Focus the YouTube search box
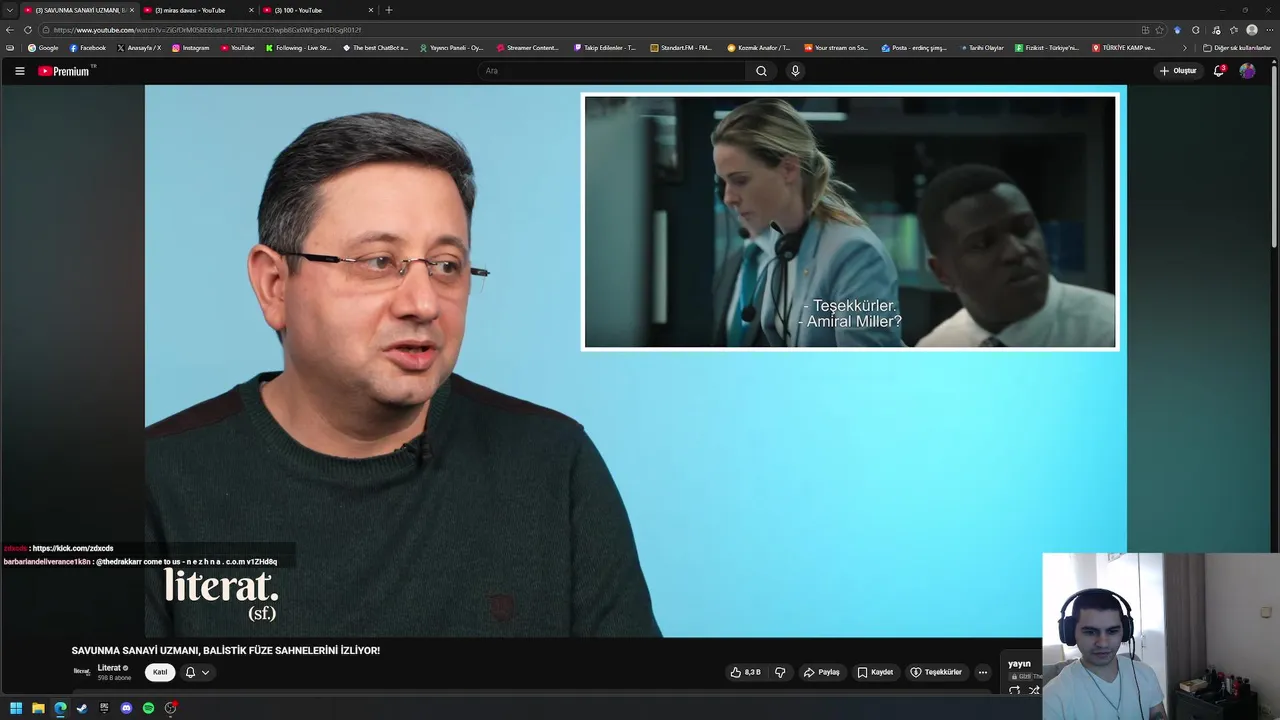The width and height of the screenshot is (1280, 720). 610,71
